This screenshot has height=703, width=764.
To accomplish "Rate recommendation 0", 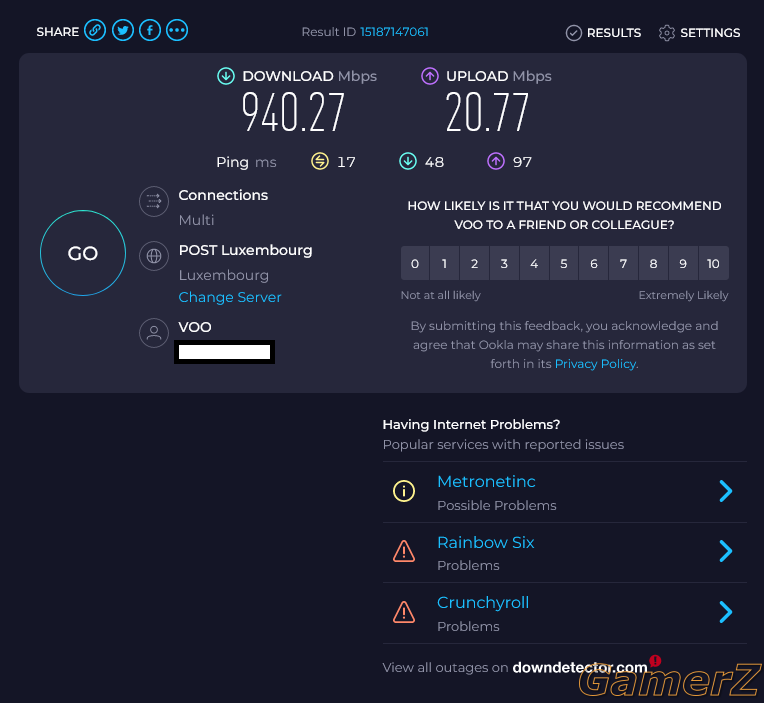I will 415,264.
